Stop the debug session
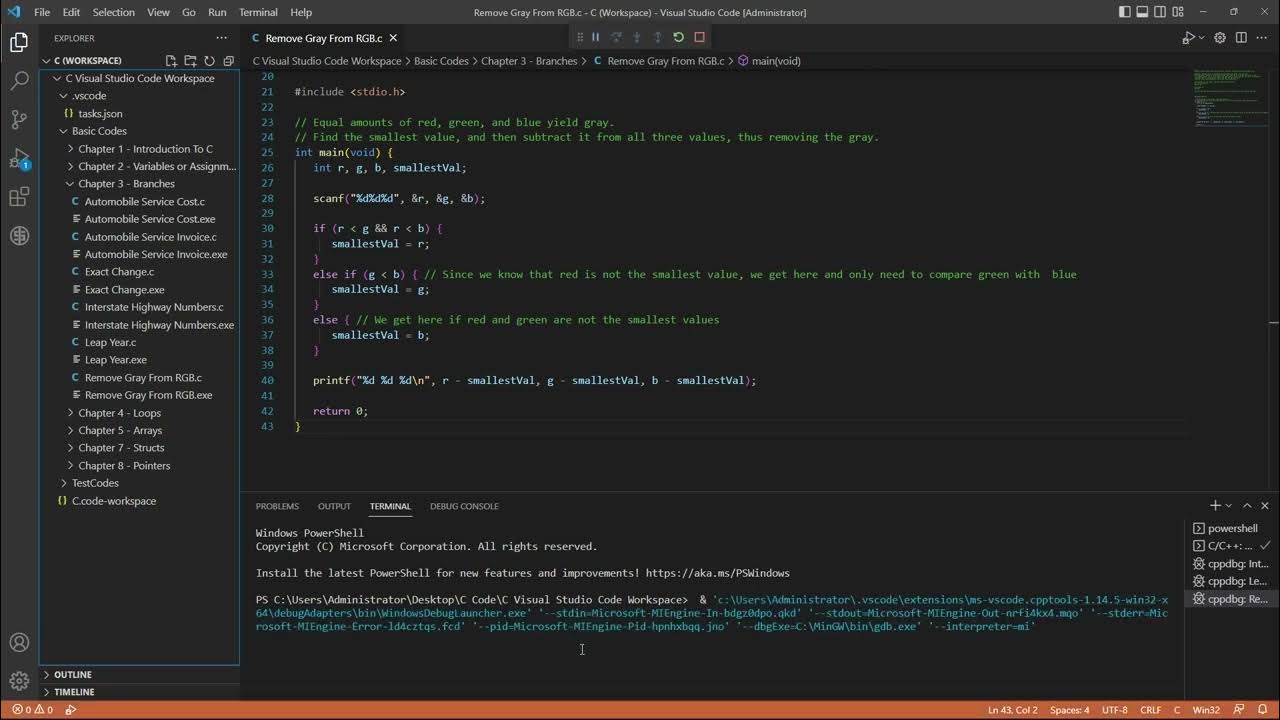This screenshot has height=720, width=1280. 699,37
